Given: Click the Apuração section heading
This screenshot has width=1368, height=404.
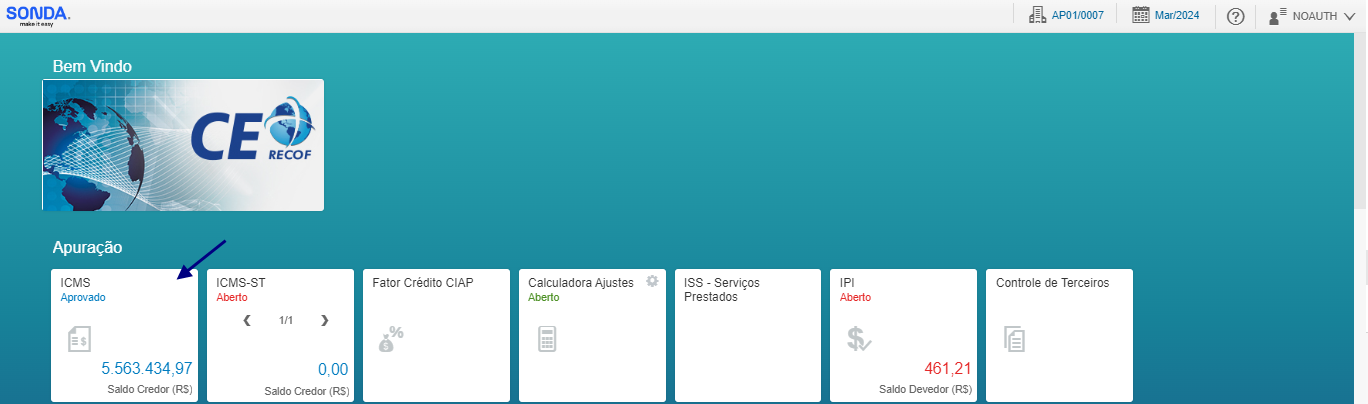Looking at the screenshot, I should [x=87, y=247].
